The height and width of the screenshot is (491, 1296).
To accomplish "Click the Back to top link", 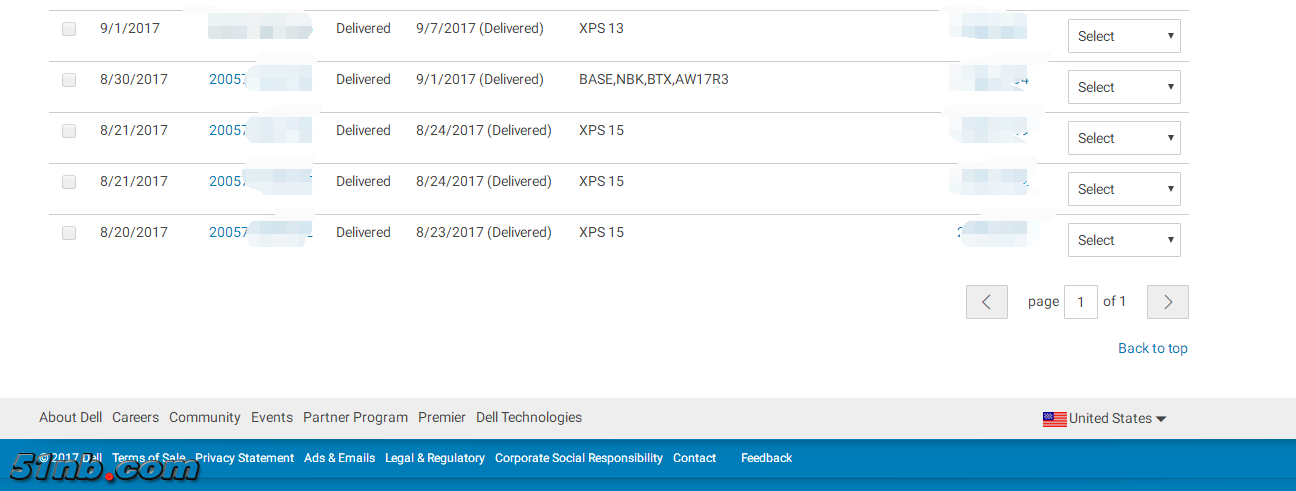I will 1152,348.
